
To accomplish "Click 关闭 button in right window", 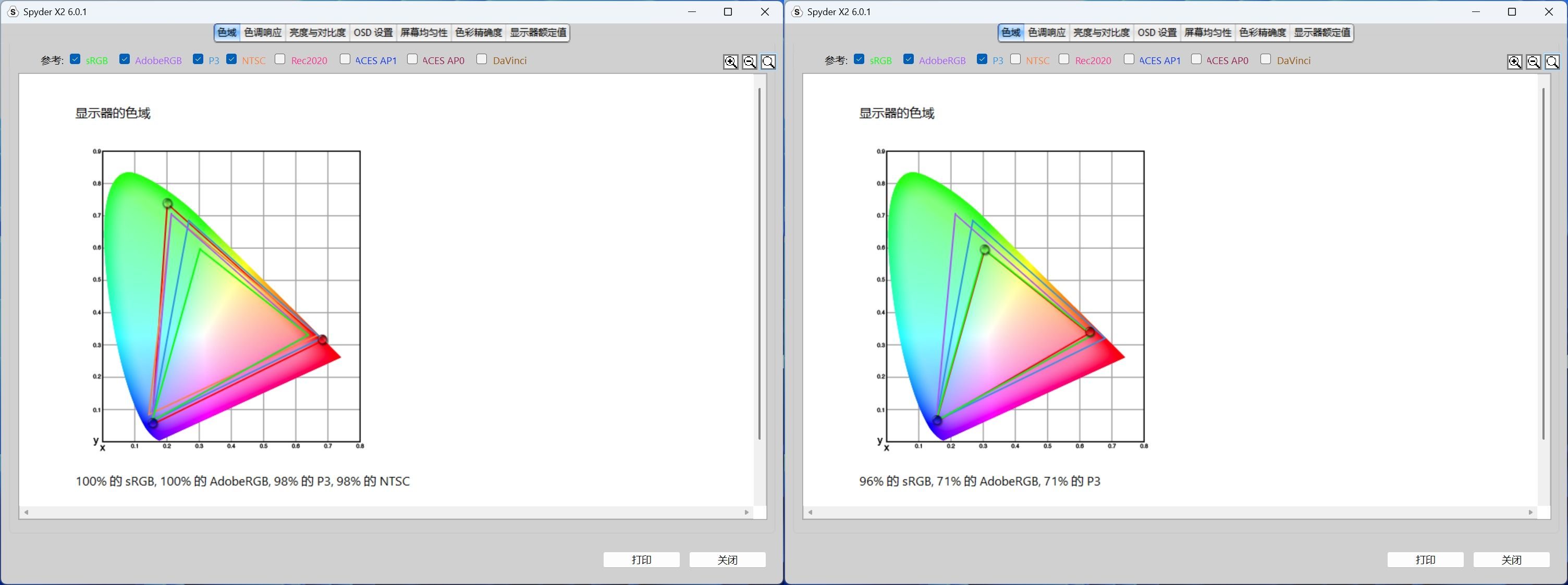I will pyautogui.click(x=1511, y=559).
